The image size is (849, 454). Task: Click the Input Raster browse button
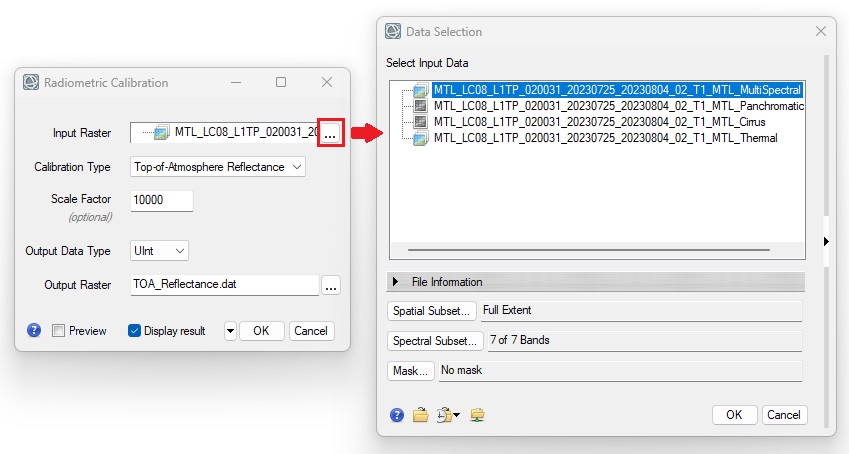pos(331,132)
